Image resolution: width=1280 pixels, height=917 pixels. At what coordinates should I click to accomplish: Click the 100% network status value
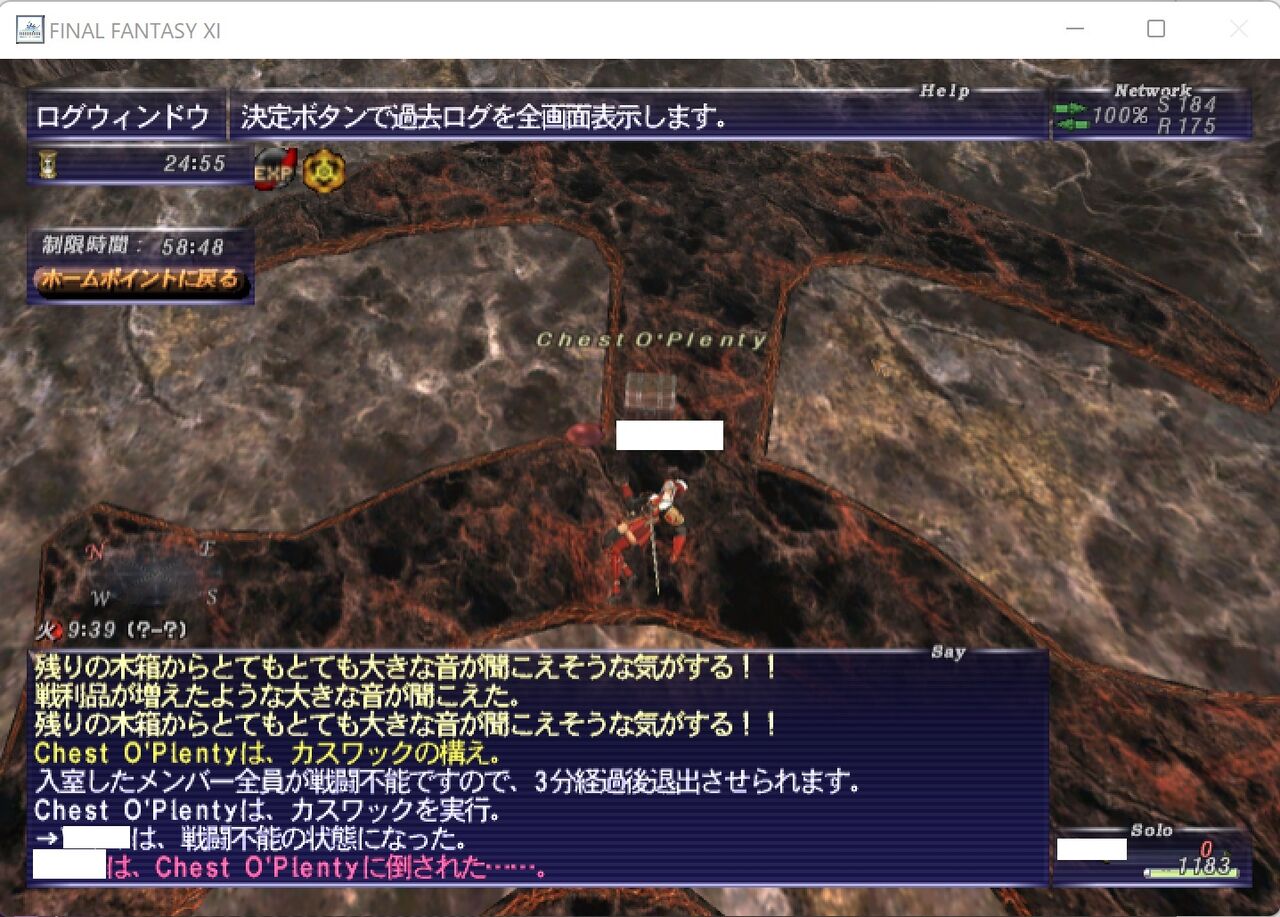tap(1120, 115)
